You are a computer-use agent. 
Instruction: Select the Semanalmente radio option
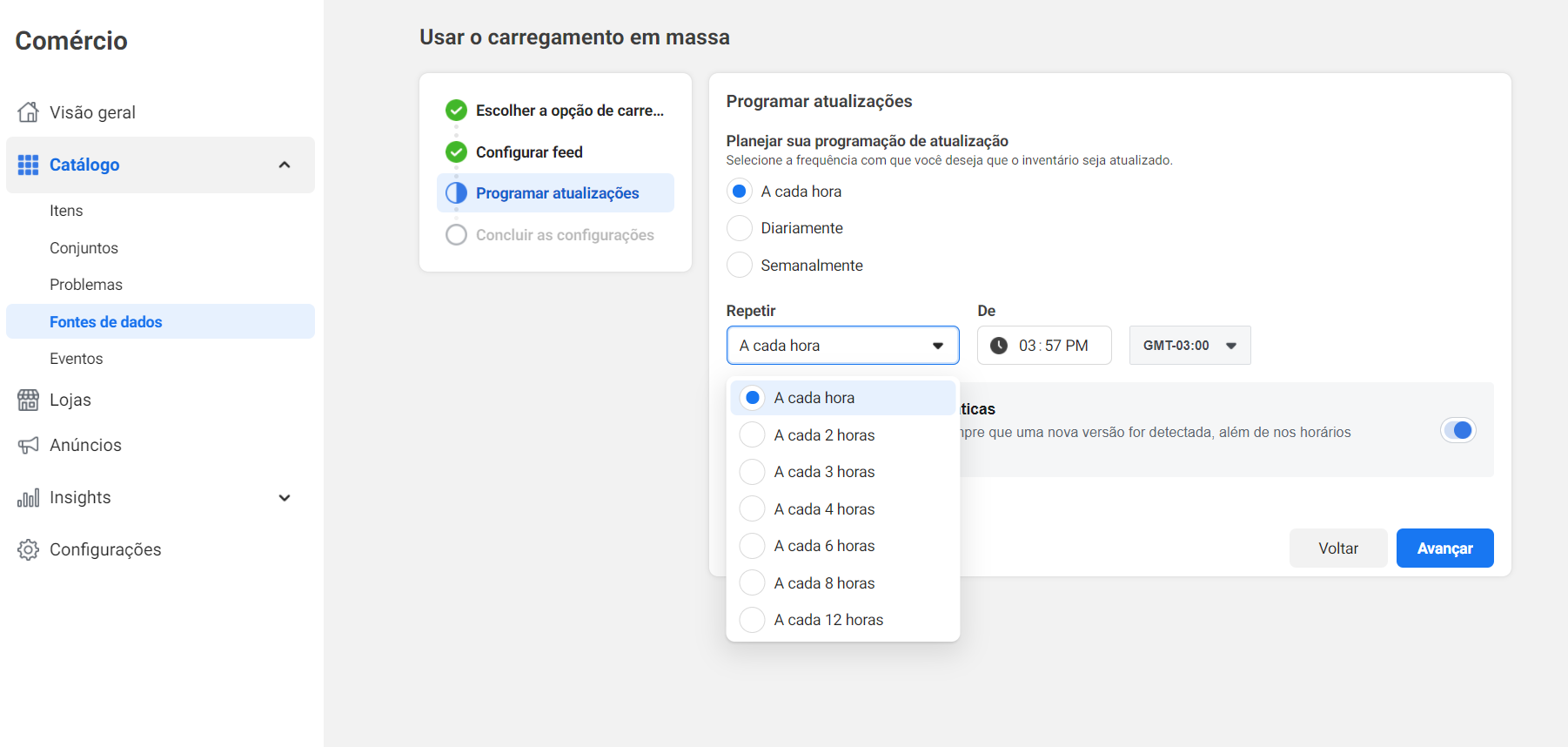(739, 265)
